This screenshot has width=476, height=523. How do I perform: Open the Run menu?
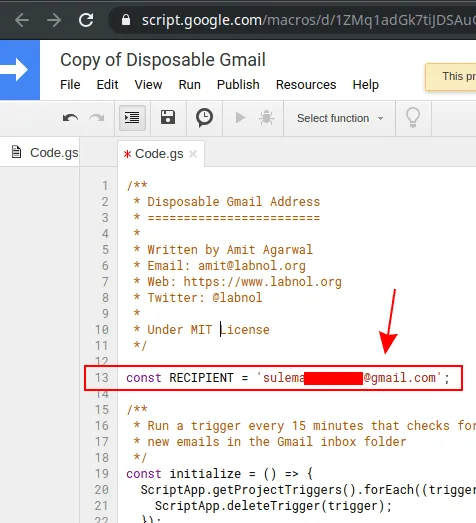coord(189,85)
